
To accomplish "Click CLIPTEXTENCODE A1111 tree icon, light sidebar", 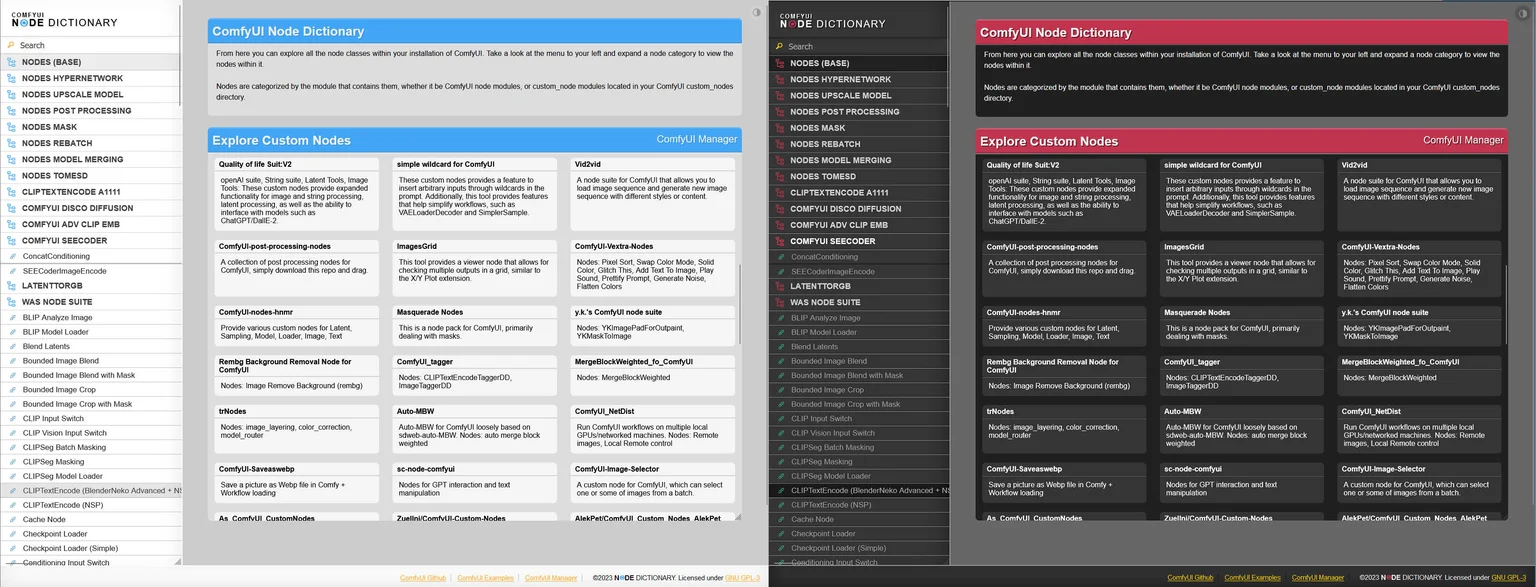I will [11, 192].
